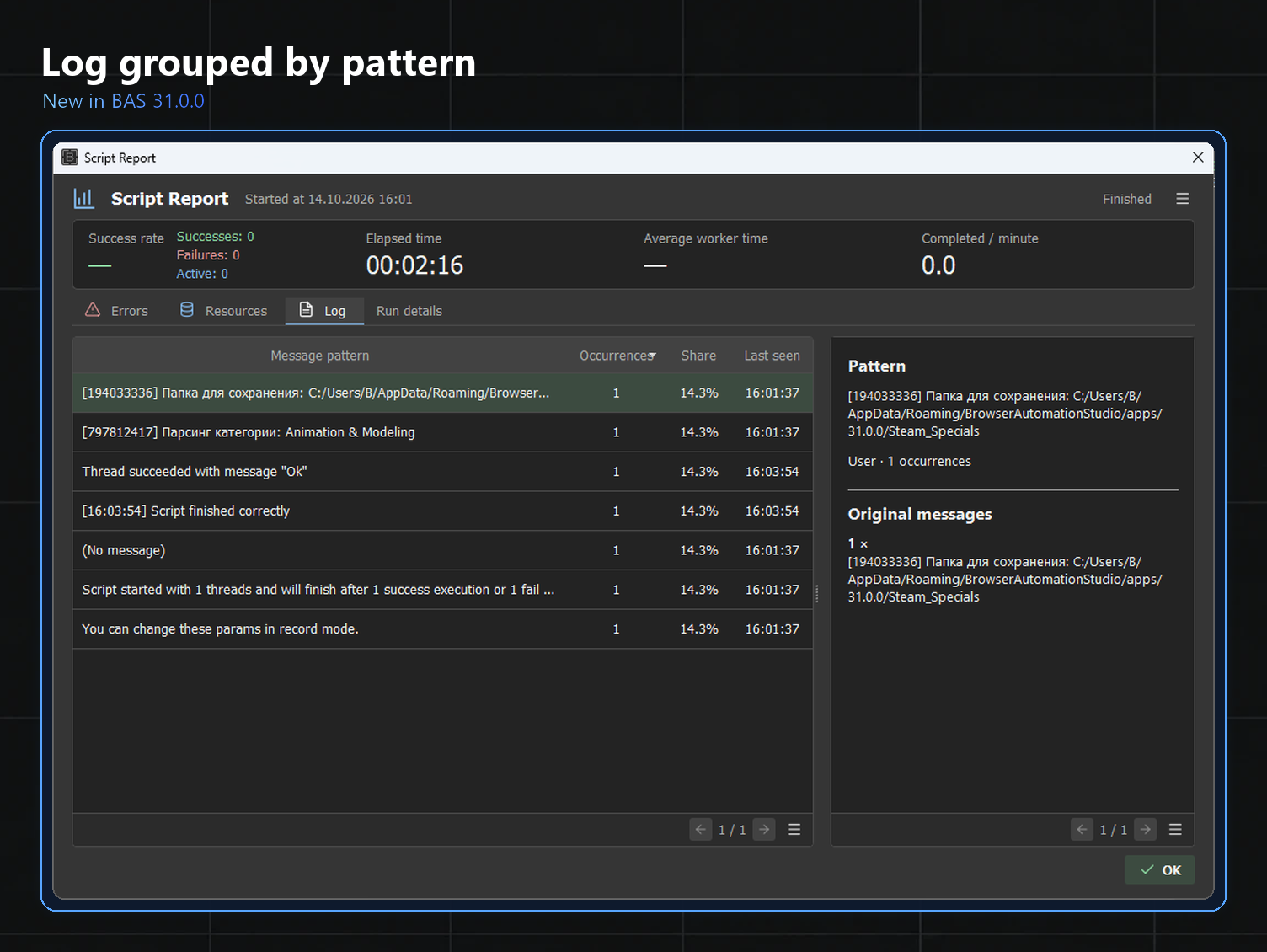Image resolution: width=1267 pixels, height=952 pixels.
Task: Click the Completed / minute value 0.0
Action: (x=938, y=265)
